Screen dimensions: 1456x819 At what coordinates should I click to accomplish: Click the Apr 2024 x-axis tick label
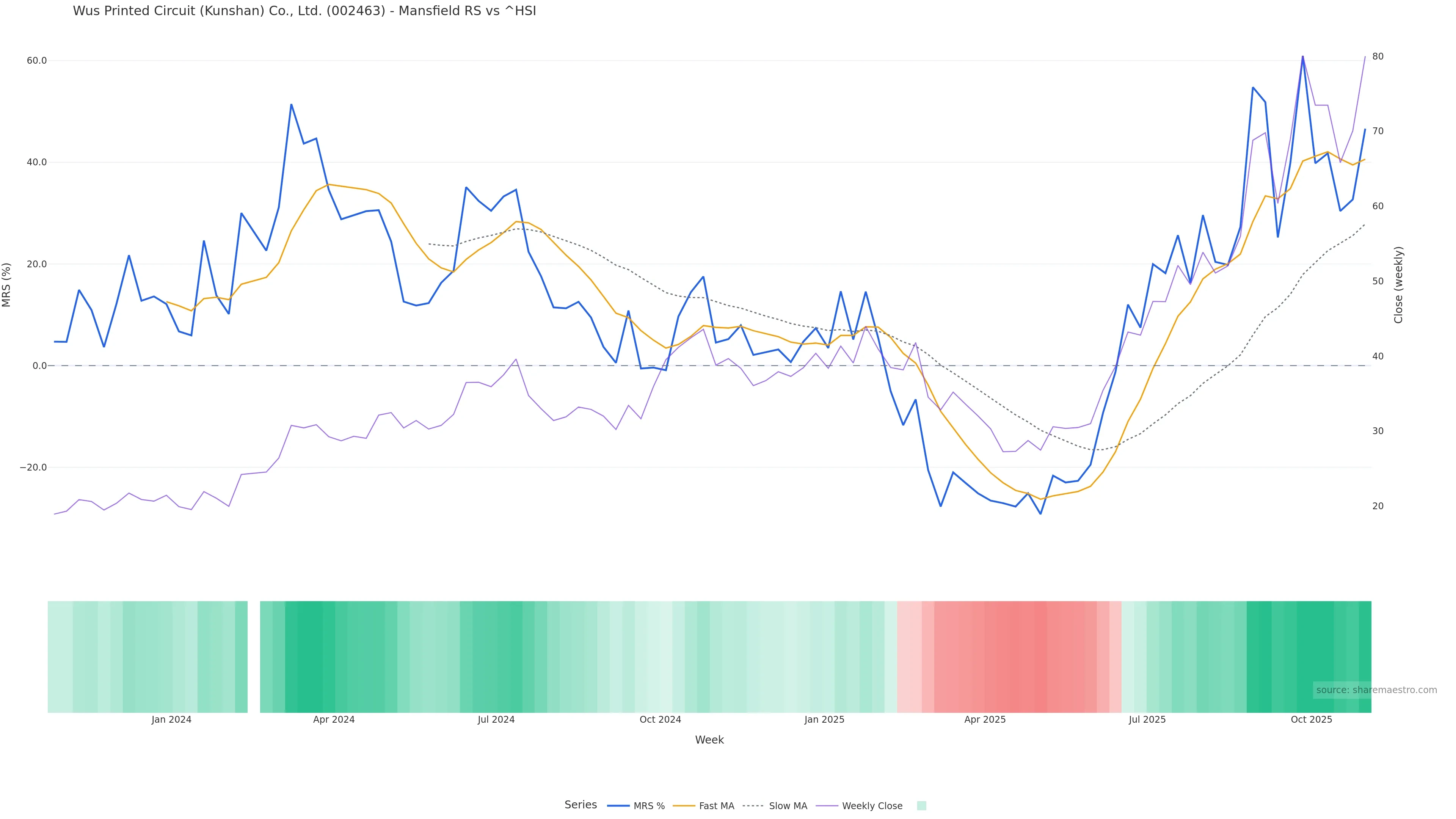point(334,720)
